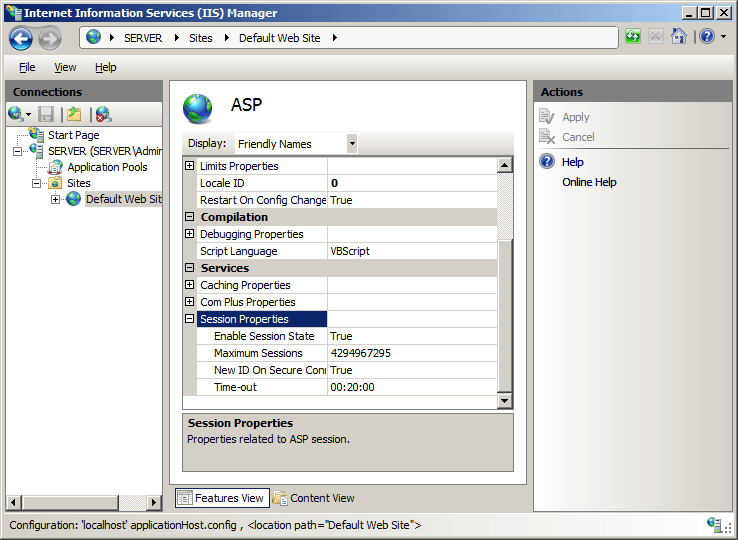Expand Com Plus Properties group
Image resolution: width=738 pixels, height=540 pixels.
tap(189, 301)
